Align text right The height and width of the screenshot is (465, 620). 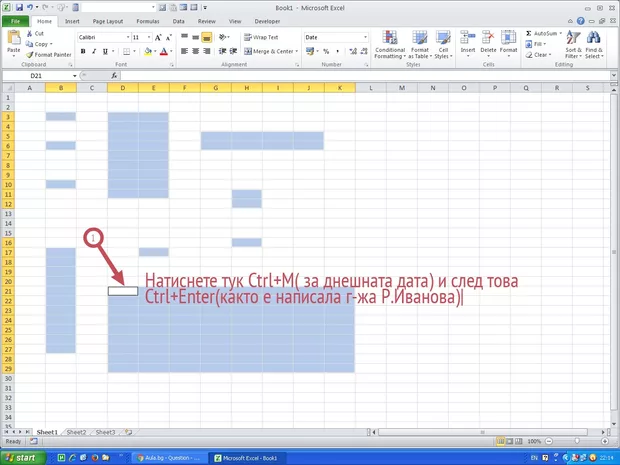click(206, 51)
